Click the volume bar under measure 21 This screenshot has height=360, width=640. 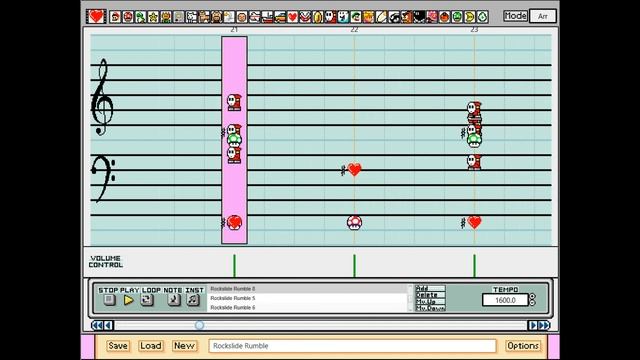(234, 266)
